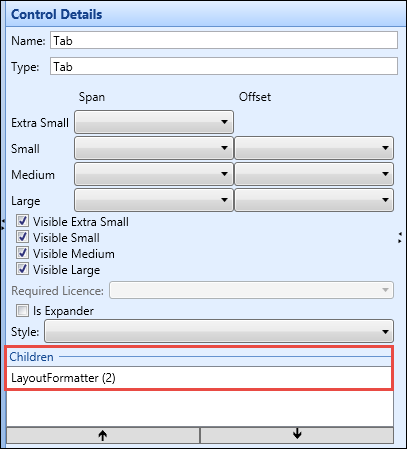Uncheck the Visible Extra Small checkbox
Viewport: 407px width, 449px height.
22,221
